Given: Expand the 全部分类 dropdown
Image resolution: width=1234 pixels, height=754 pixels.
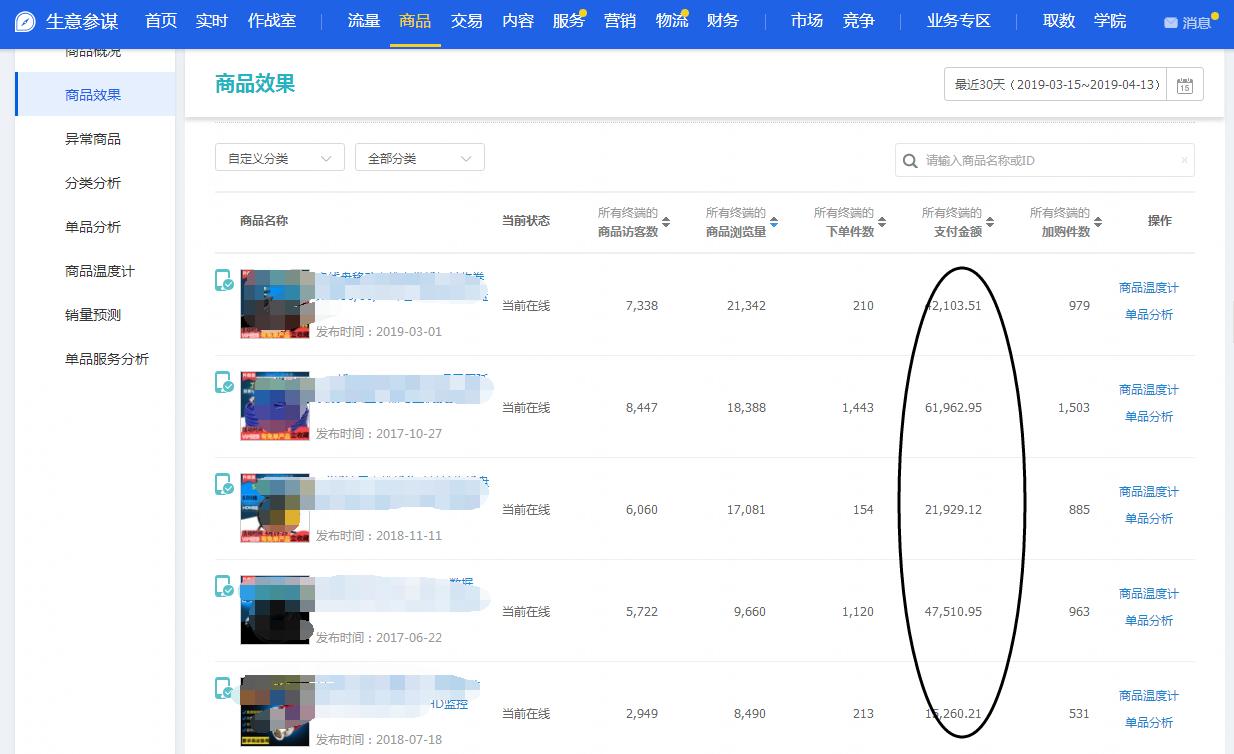Looking at the screenshot, I should 419,158.
